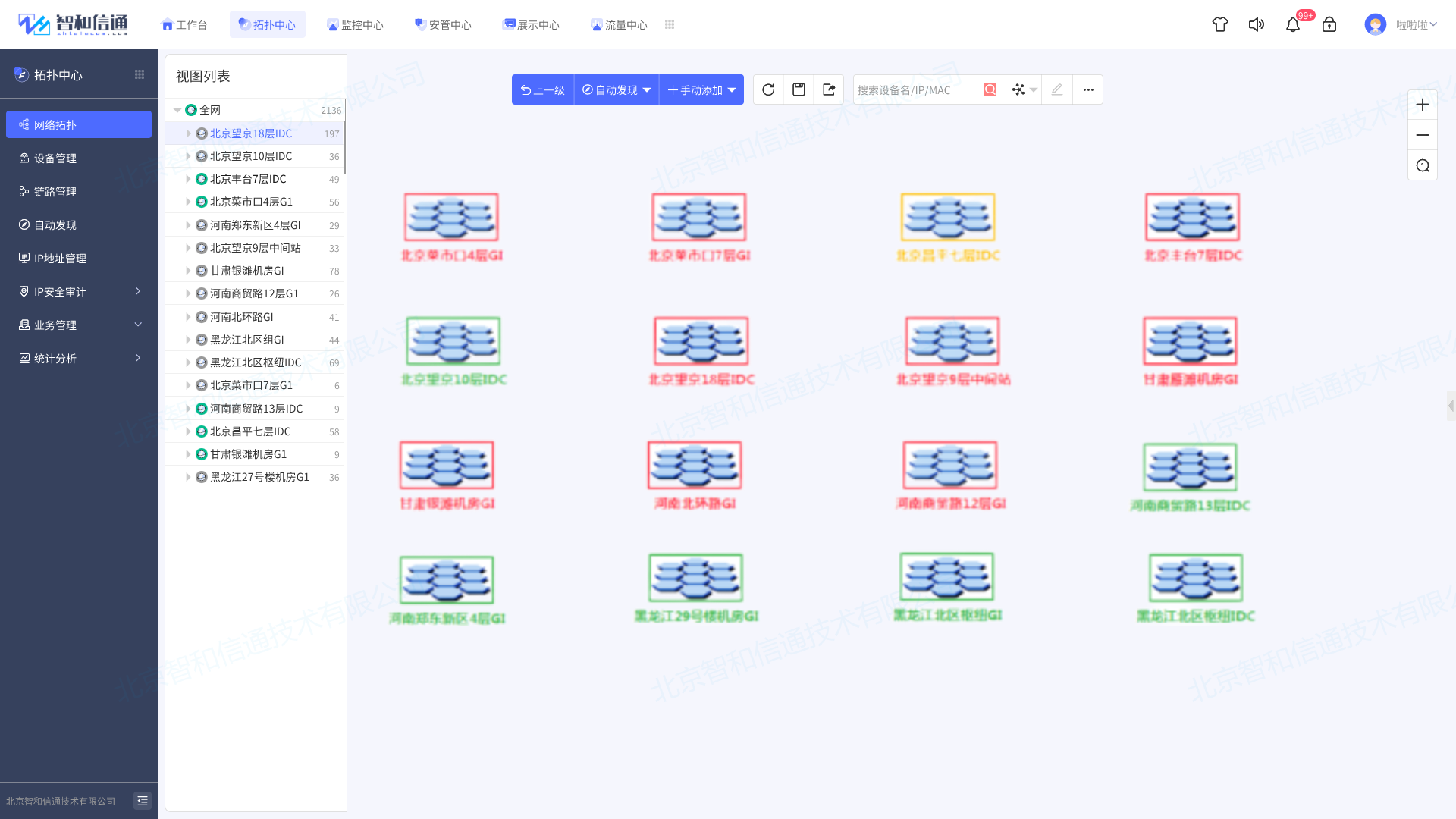Viewport: 1456px width, 819px height.
Task: Click the lock icon in the top bar
Action: pyautogui.click(x=1329, y=24)
